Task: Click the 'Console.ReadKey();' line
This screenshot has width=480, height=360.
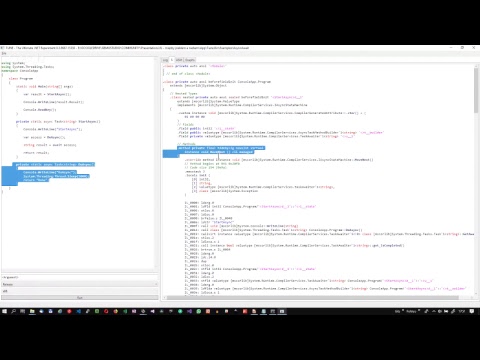Action: click(x=40, y=110)
